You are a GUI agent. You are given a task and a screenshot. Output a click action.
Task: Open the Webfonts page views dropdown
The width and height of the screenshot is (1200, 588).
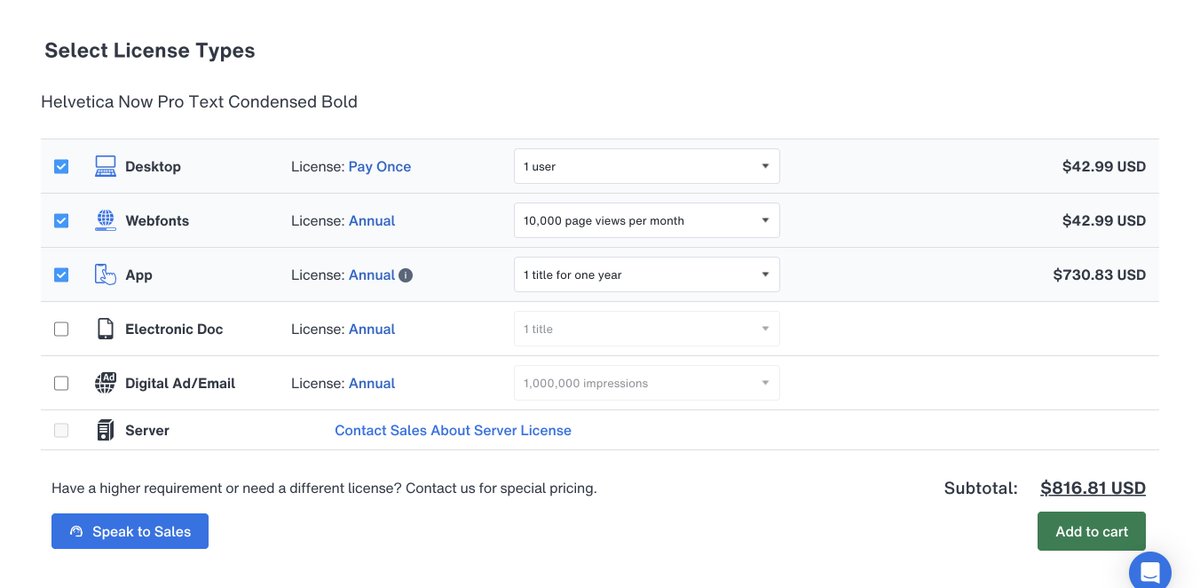pyautogui.click(x=647, y=221)
